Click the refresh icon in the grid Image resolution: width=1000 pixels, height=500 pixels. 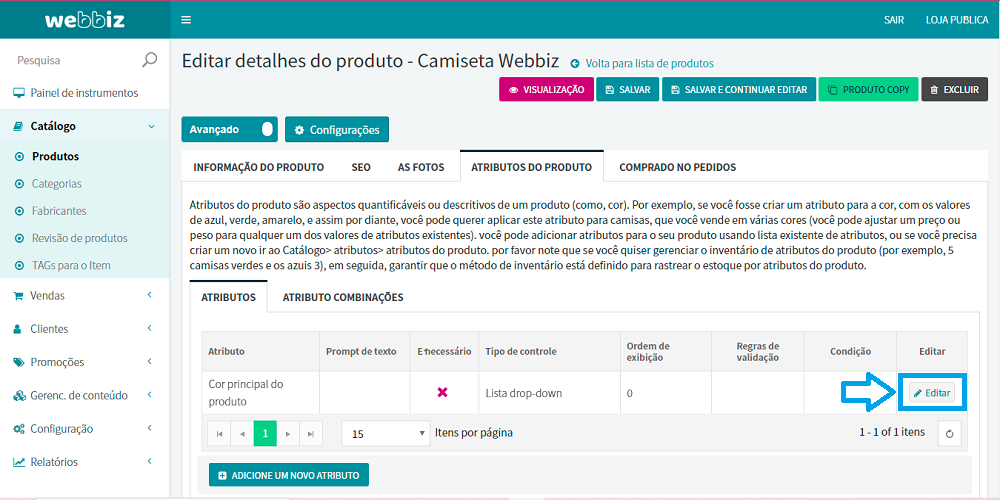coord(951,433)
